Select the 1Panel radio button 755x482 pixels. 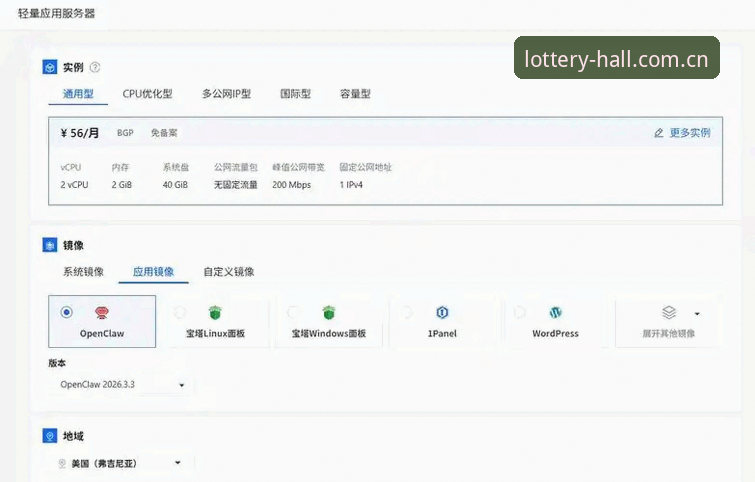click(x=407, y=312)
